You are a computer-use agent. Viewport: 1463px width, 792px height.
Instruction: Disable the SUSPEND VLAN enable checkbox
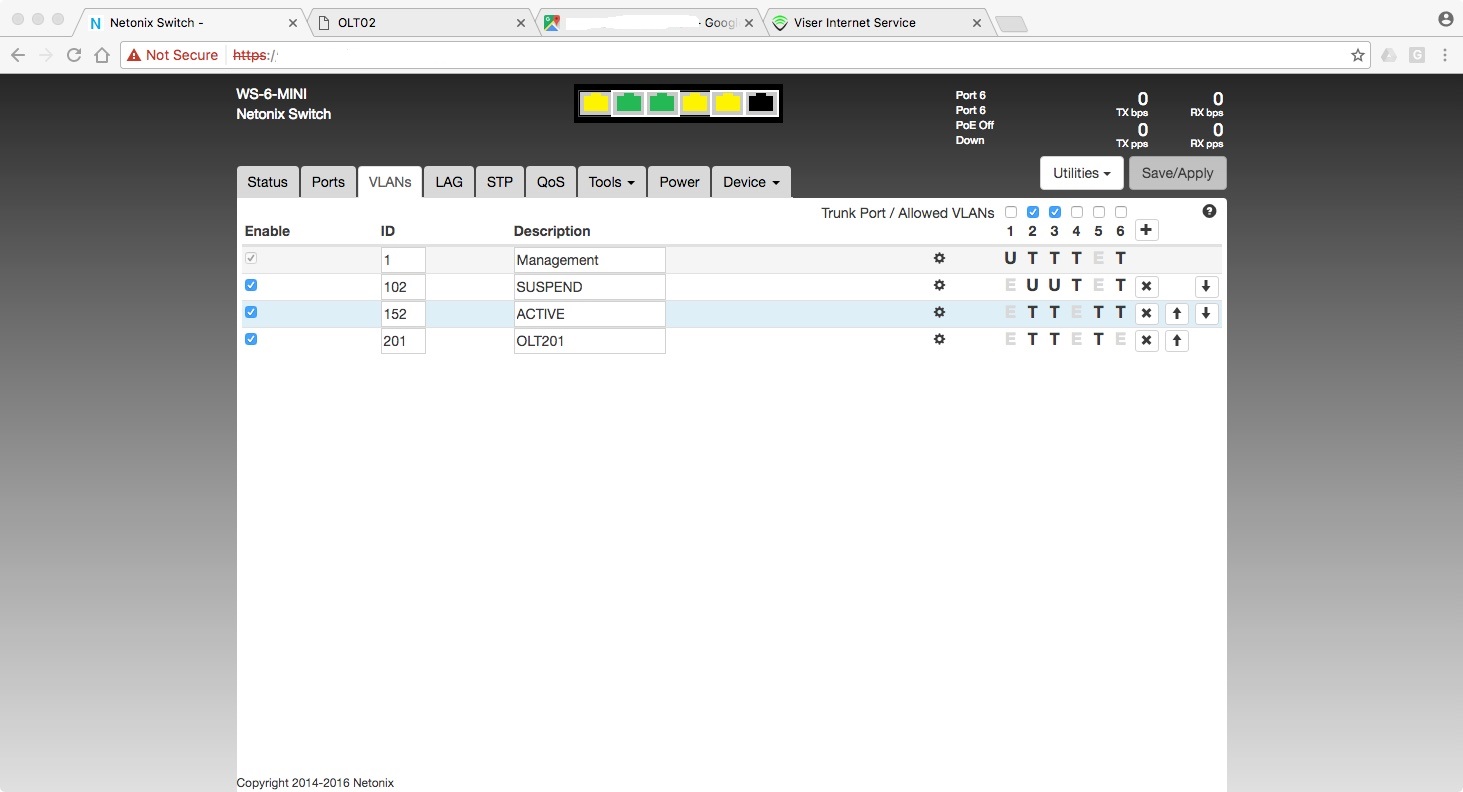(251, 285)
